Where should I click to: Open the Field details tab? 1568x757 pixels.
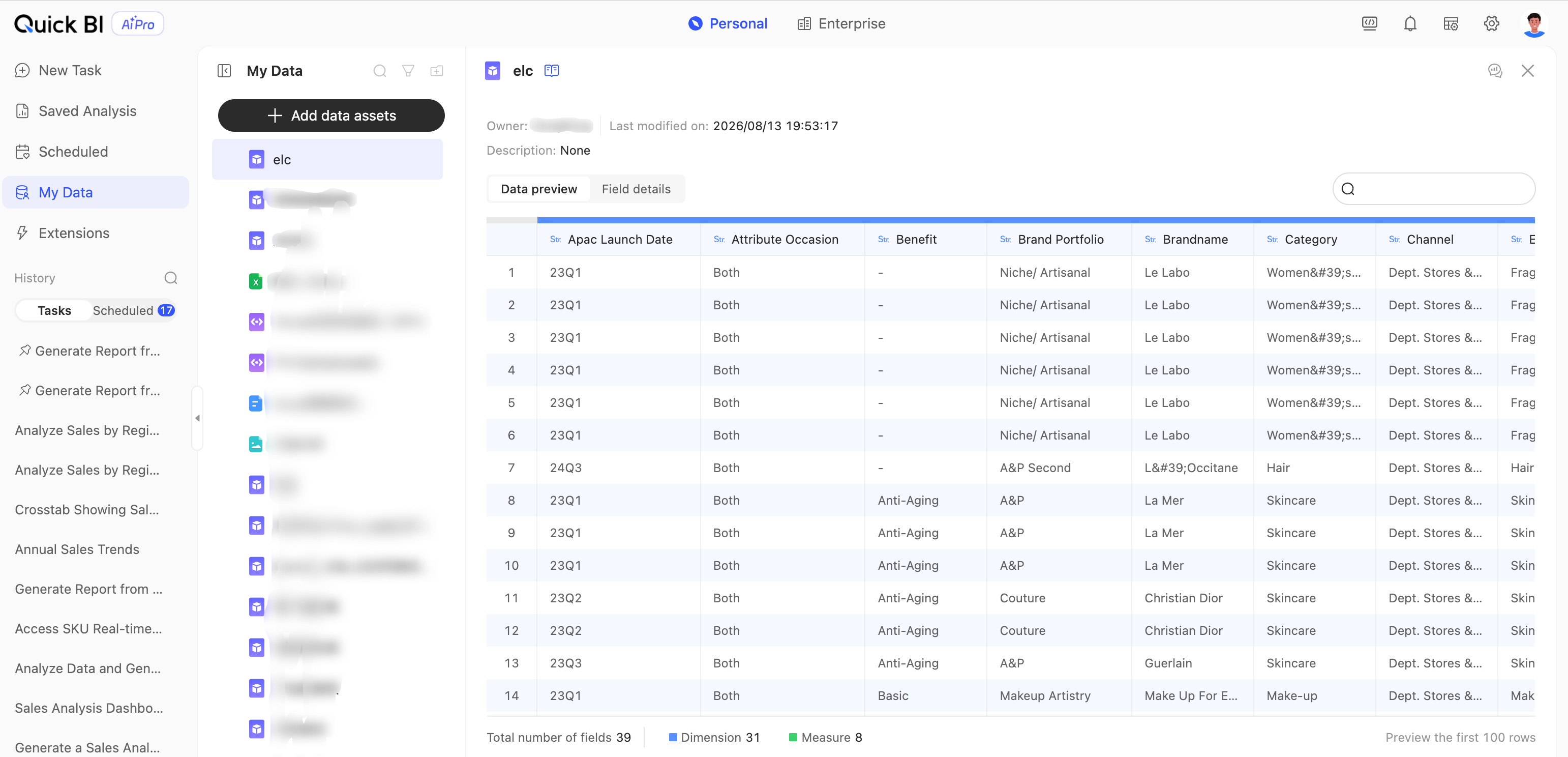(x=636, y=189)
